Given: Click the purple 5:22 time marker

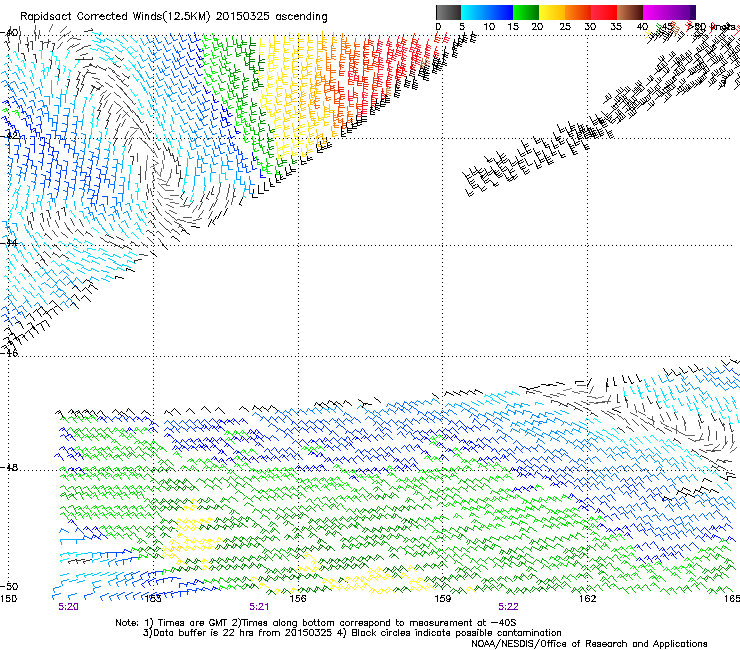Looking at the screenshot, I should [x=508, y=607].
